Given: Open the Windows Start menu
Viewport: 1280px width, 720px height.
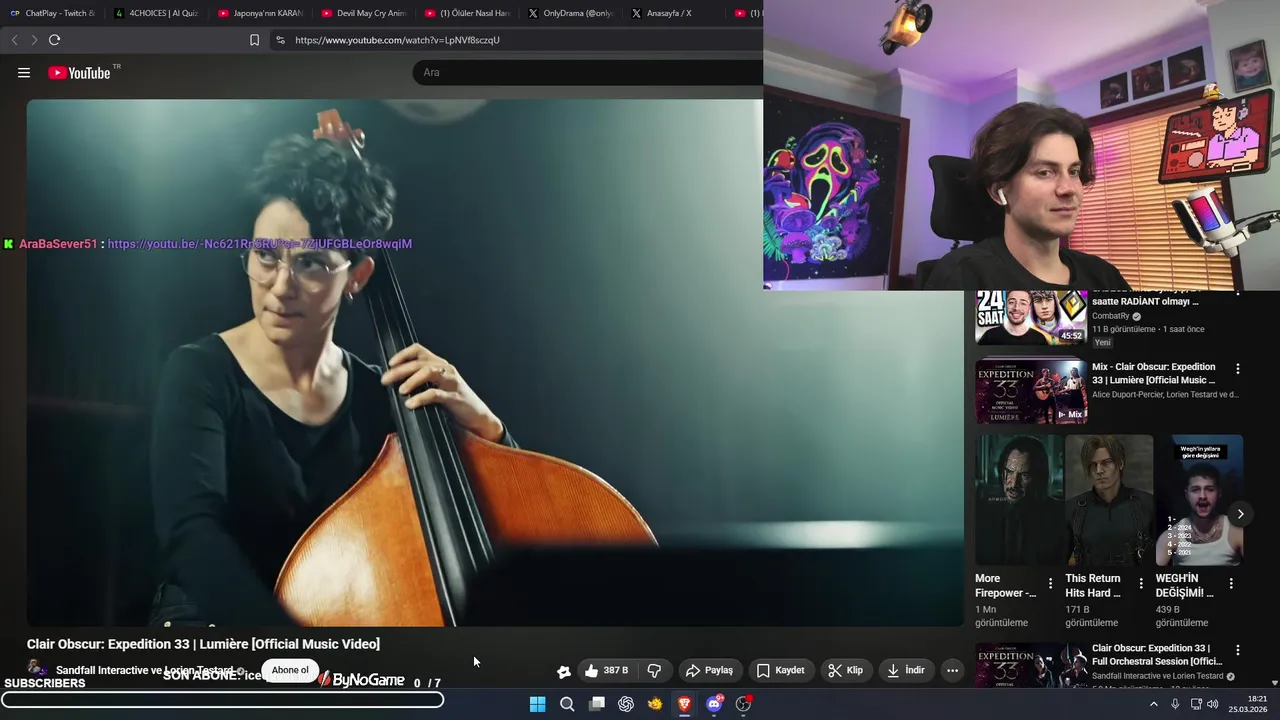Looking at the screenshot, I should [537, 704].
